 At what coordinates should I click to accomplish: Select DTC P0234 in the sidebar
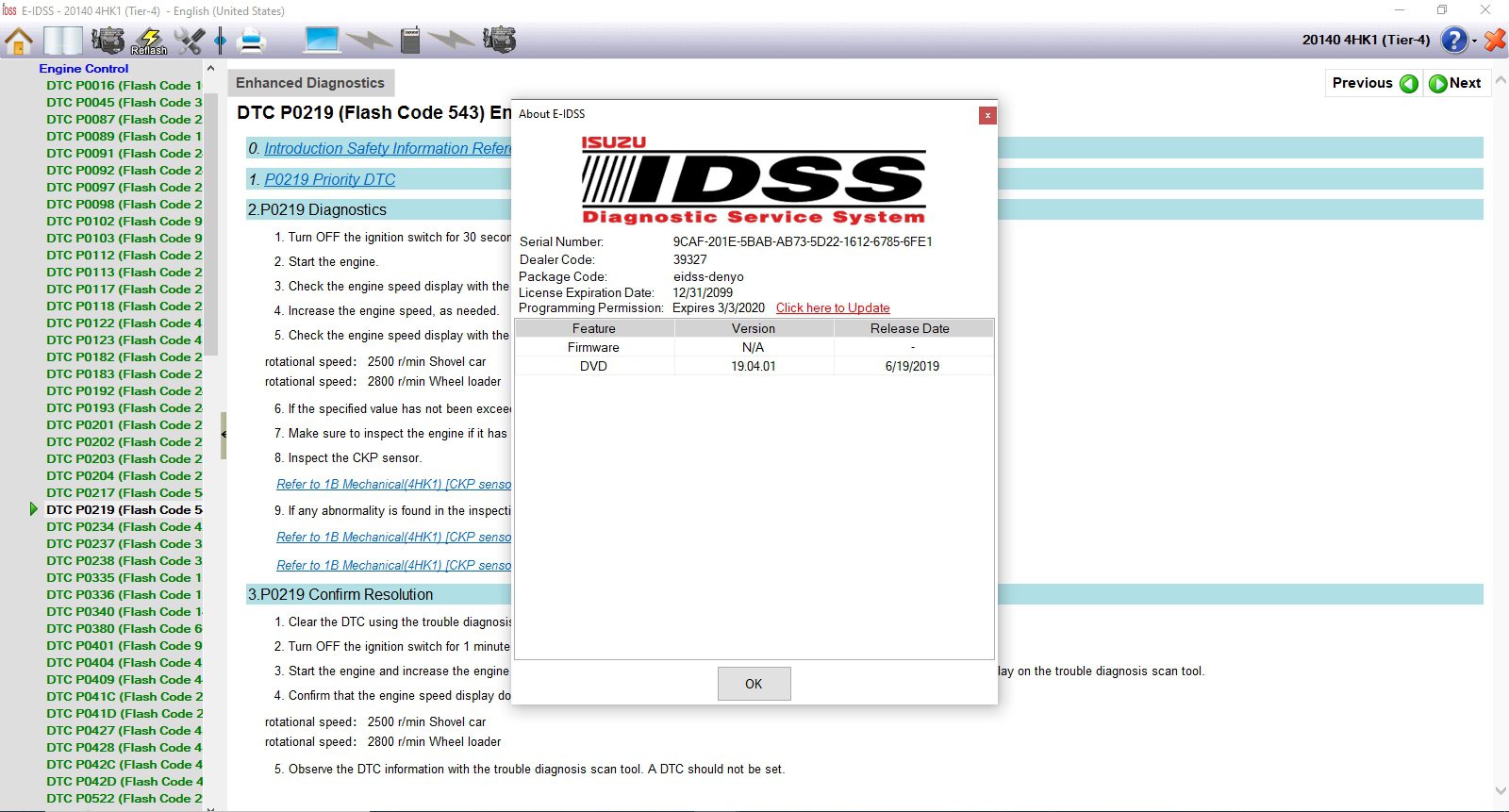pyautogui.click(x=124, y=526)
